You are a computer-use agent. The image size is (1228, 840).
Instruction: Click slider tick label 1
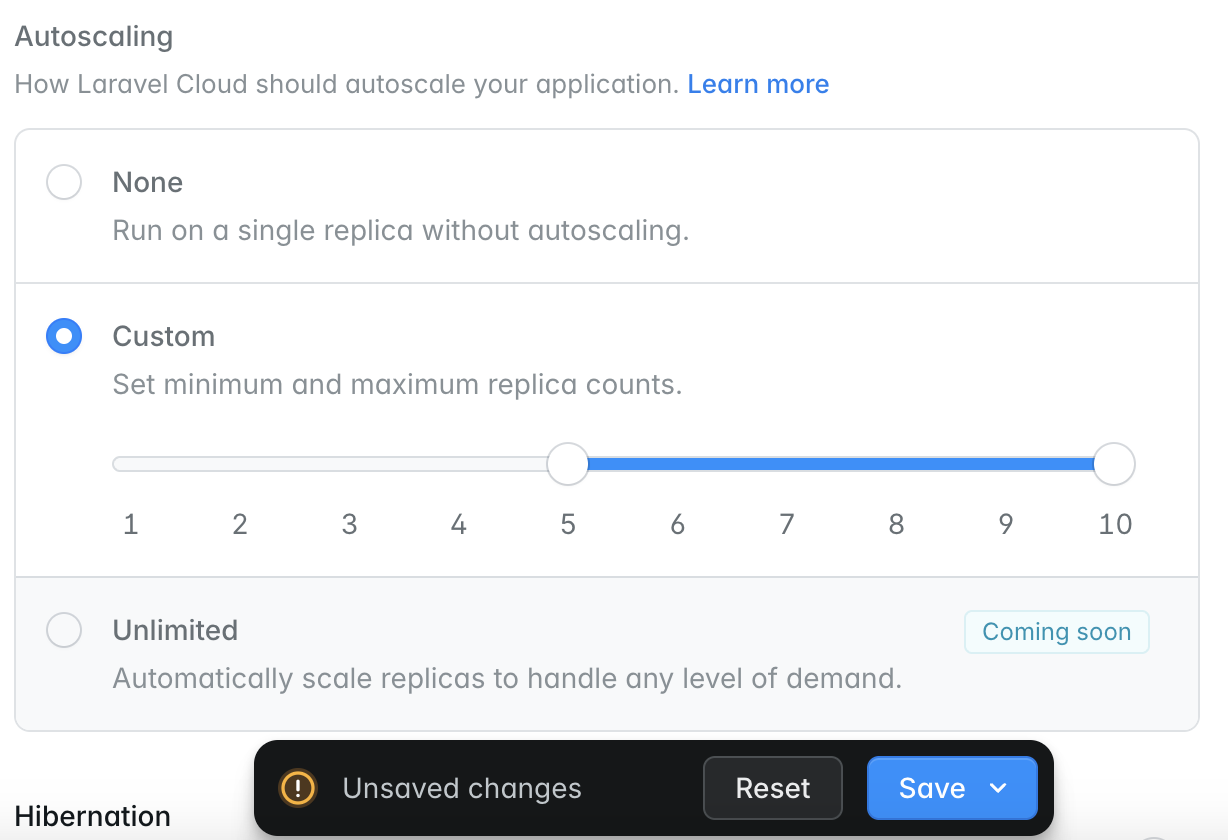point(130,524)
